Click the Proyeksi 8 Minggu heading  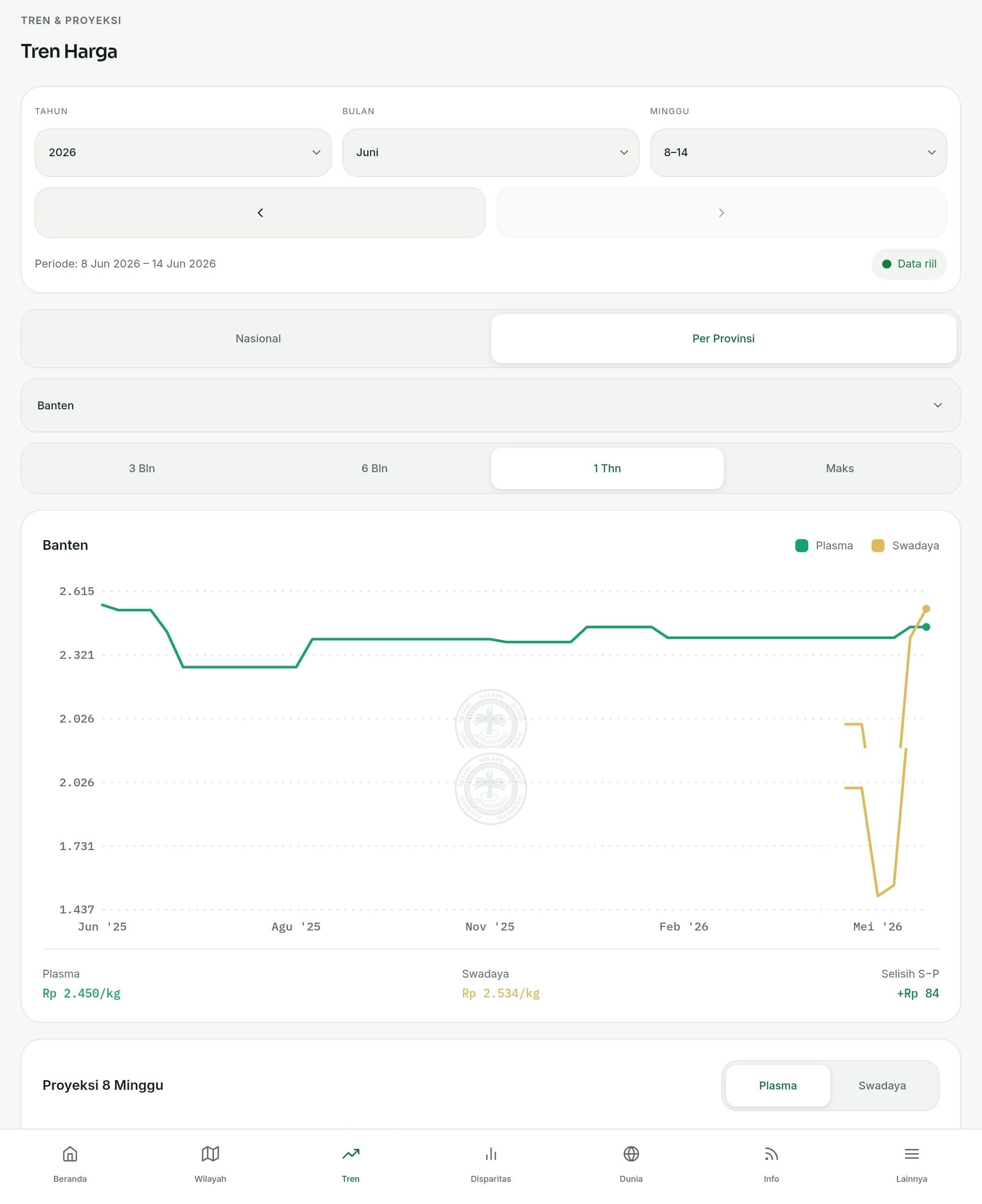(103, 1085)
